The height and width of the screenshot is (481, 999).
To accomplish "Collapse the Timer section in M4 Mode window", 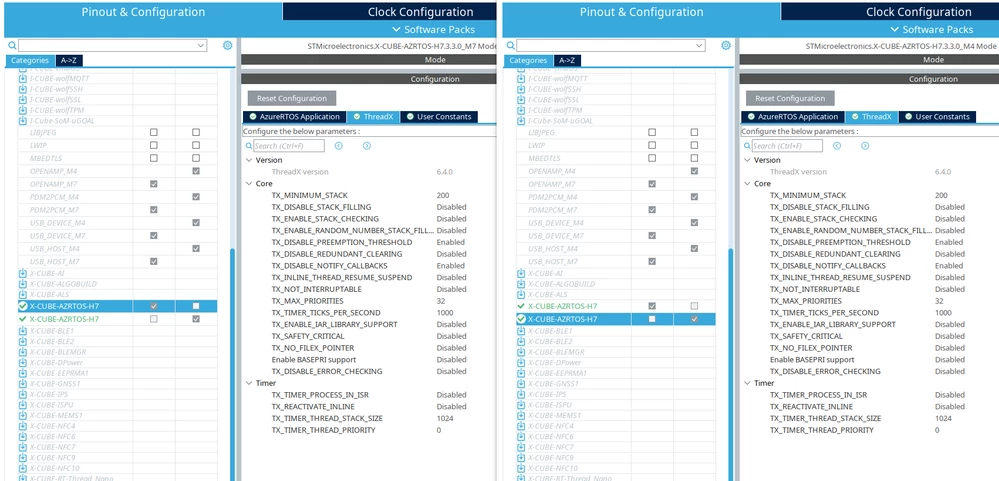I will point(747,384).
